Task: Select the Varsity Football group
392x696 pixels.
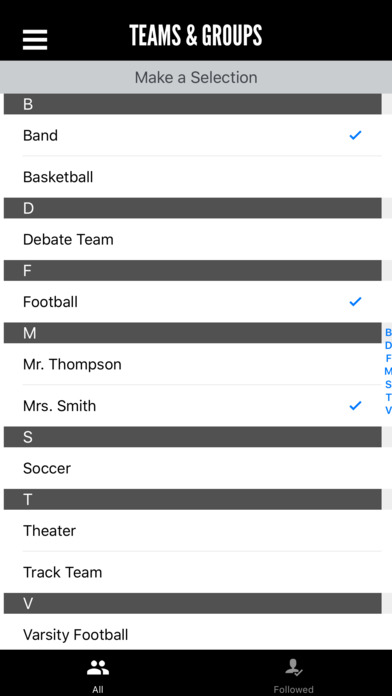Action: tap(193, 634)
